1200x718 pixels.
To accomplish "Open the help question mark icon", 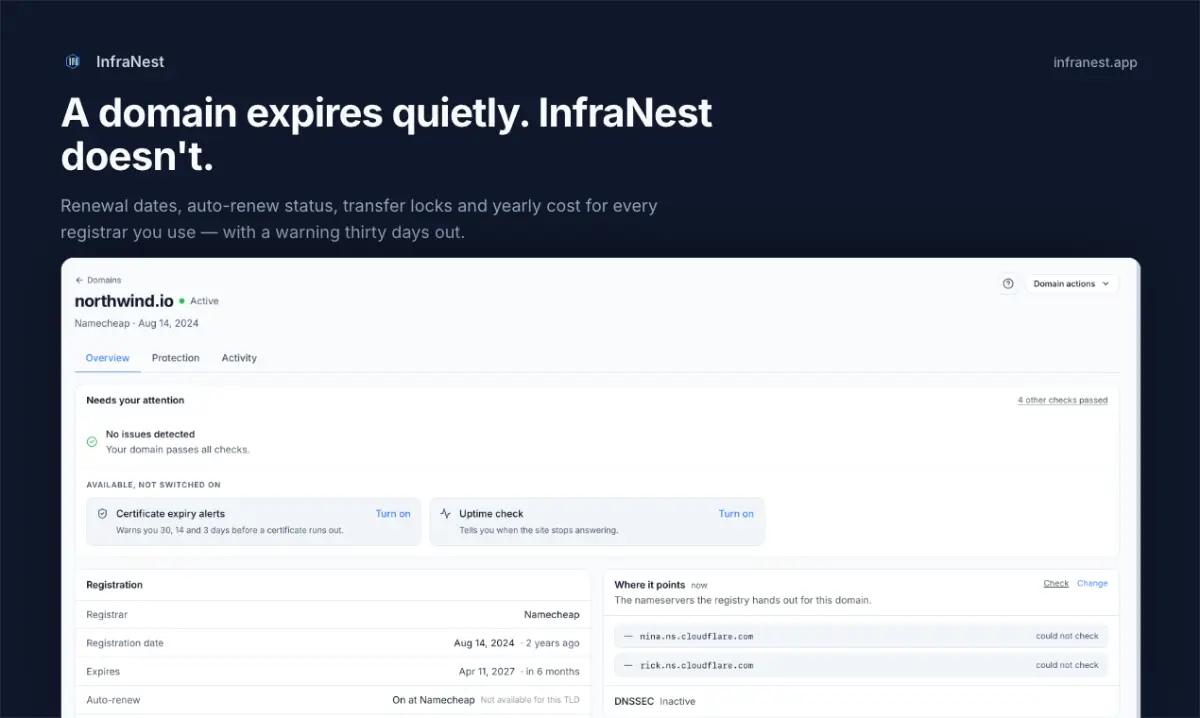I will (1008, 284).
